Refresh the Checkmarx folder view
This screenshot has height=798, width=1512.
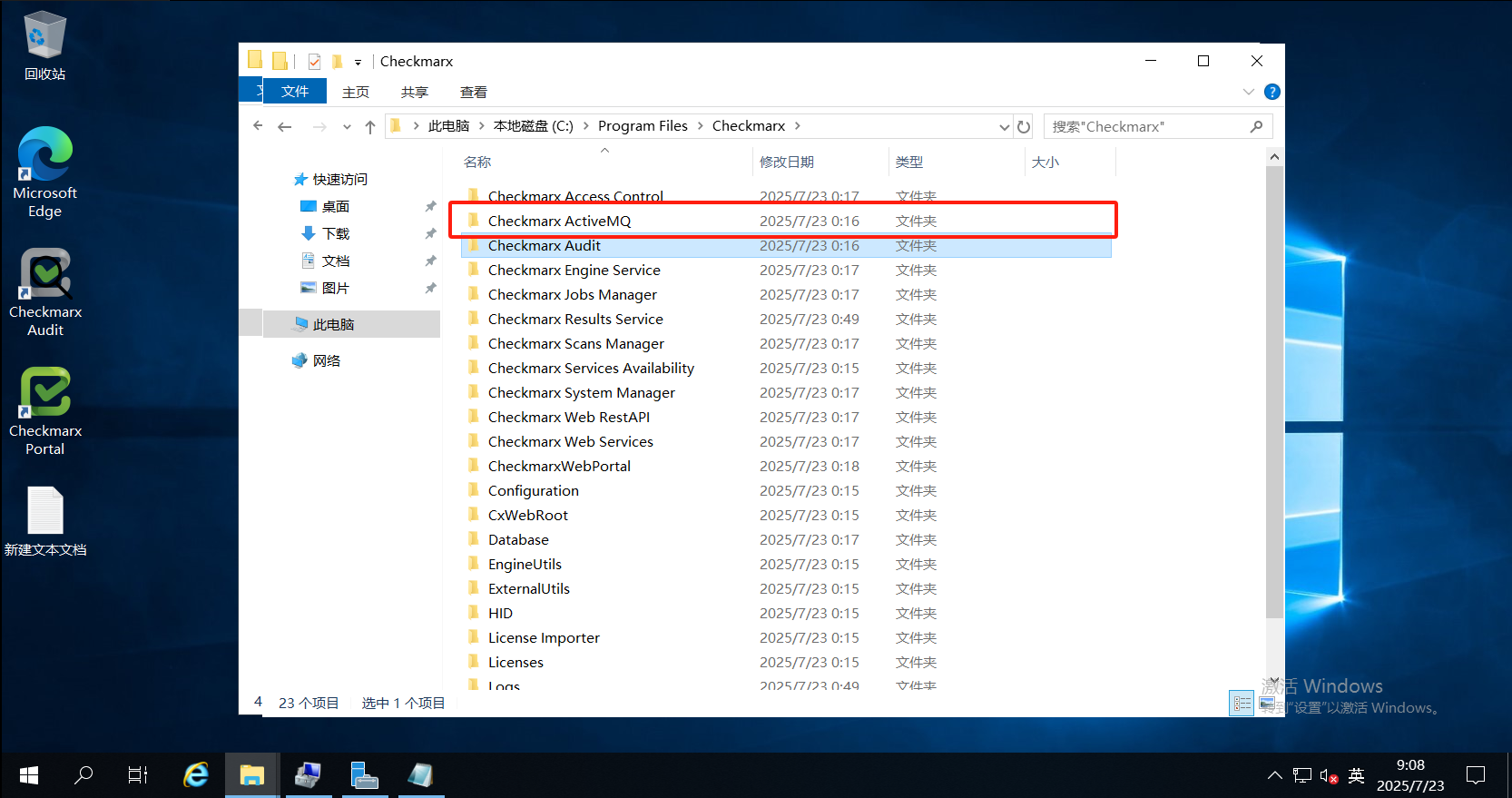coord(1024,127)
